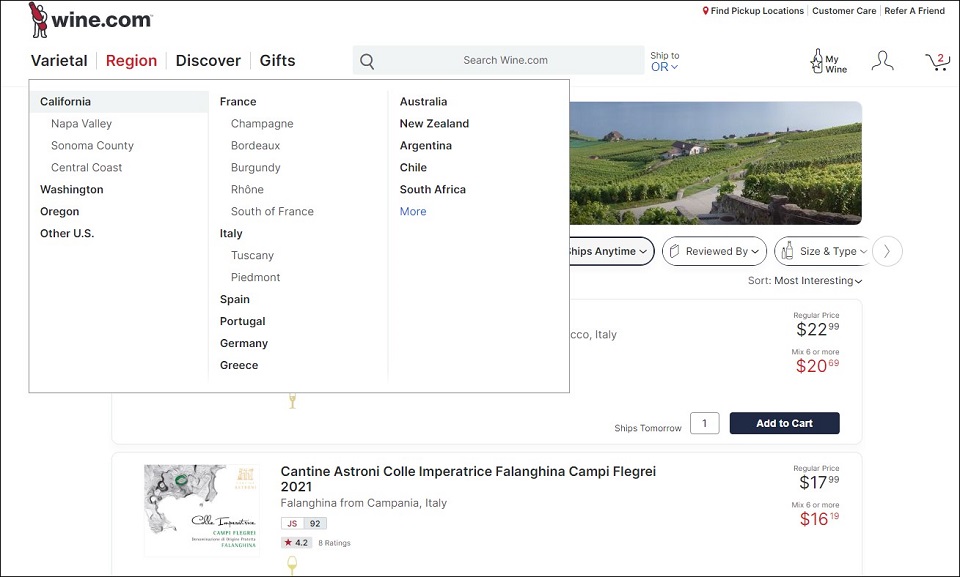
Task: Choose Chile region
Action: point(413,168)
